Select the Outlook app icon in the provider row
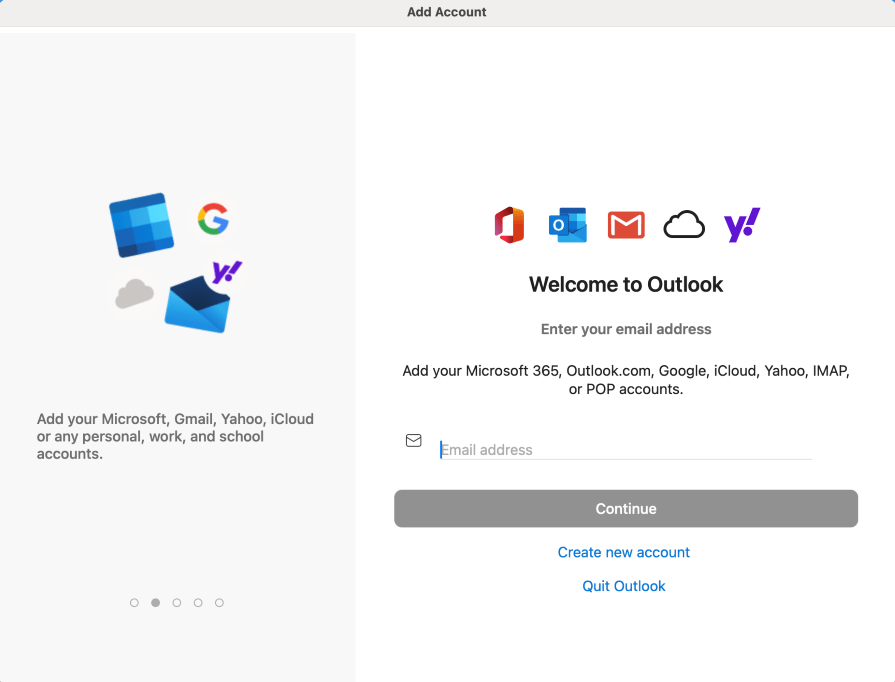Screen dimensions: 895x682 click(567, 224)
